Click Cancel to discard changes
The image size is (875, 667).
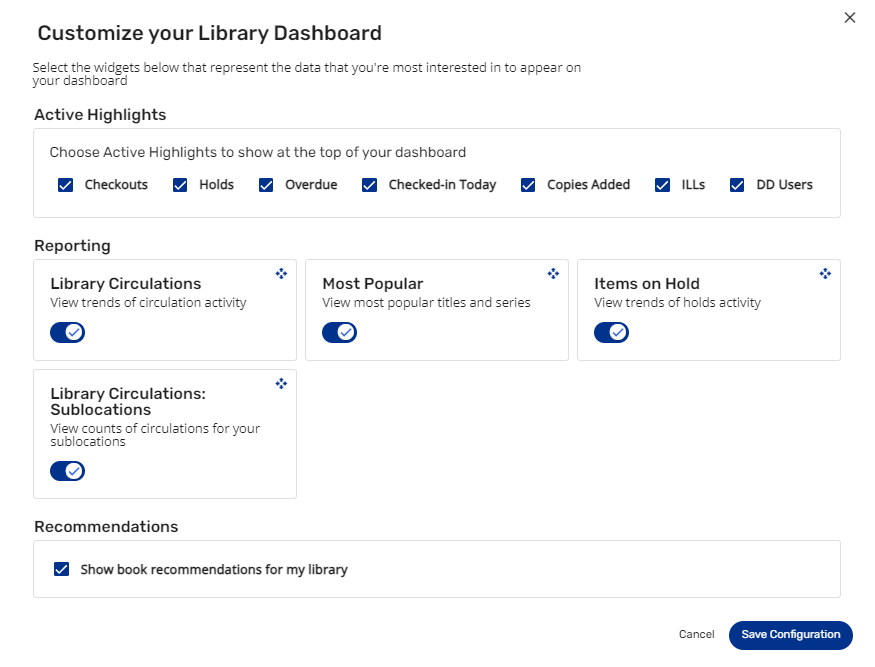click(x=696, y=635)
